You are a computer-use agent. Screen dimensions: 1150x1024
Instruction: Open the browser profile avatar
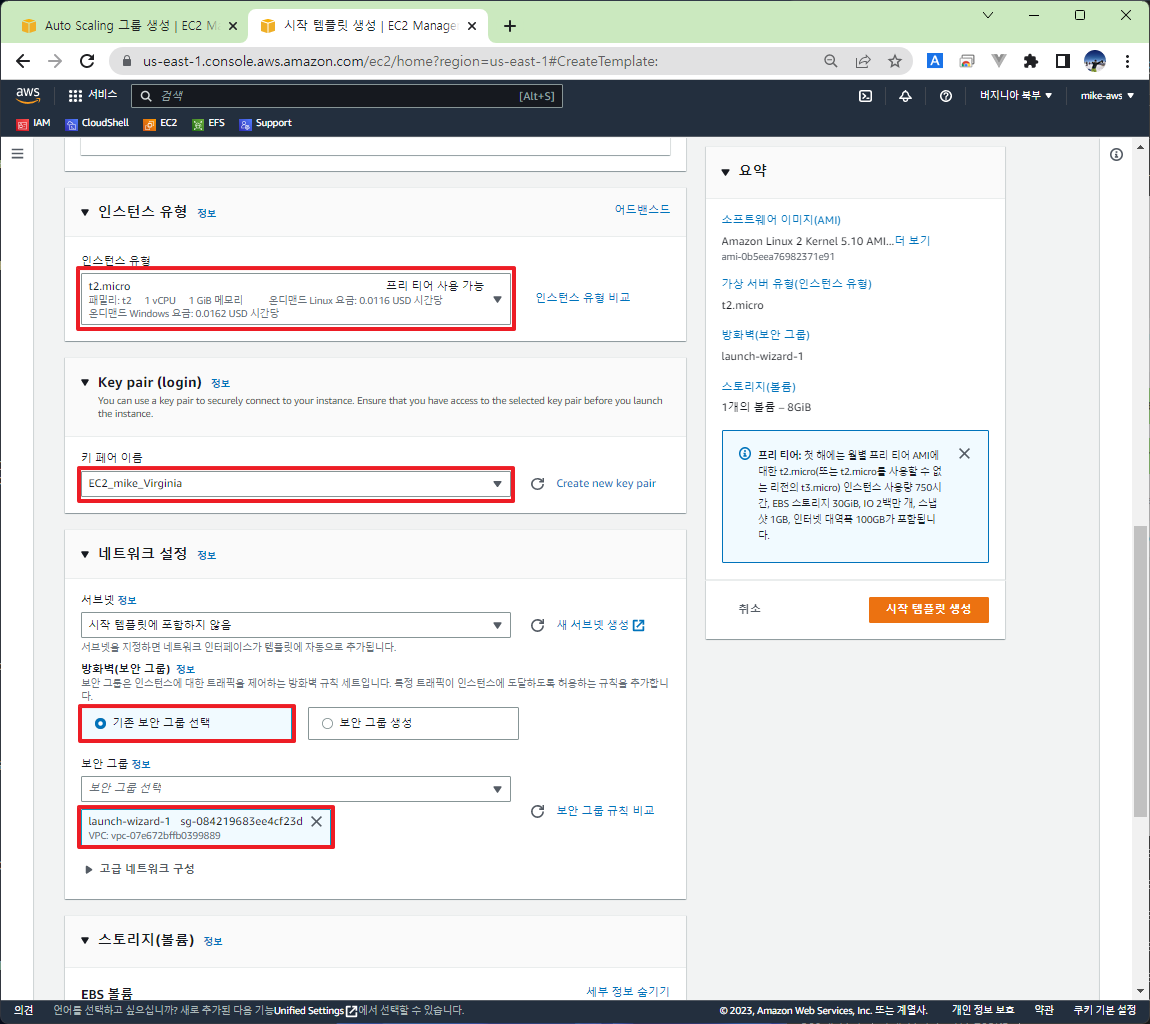[1095, 61]
